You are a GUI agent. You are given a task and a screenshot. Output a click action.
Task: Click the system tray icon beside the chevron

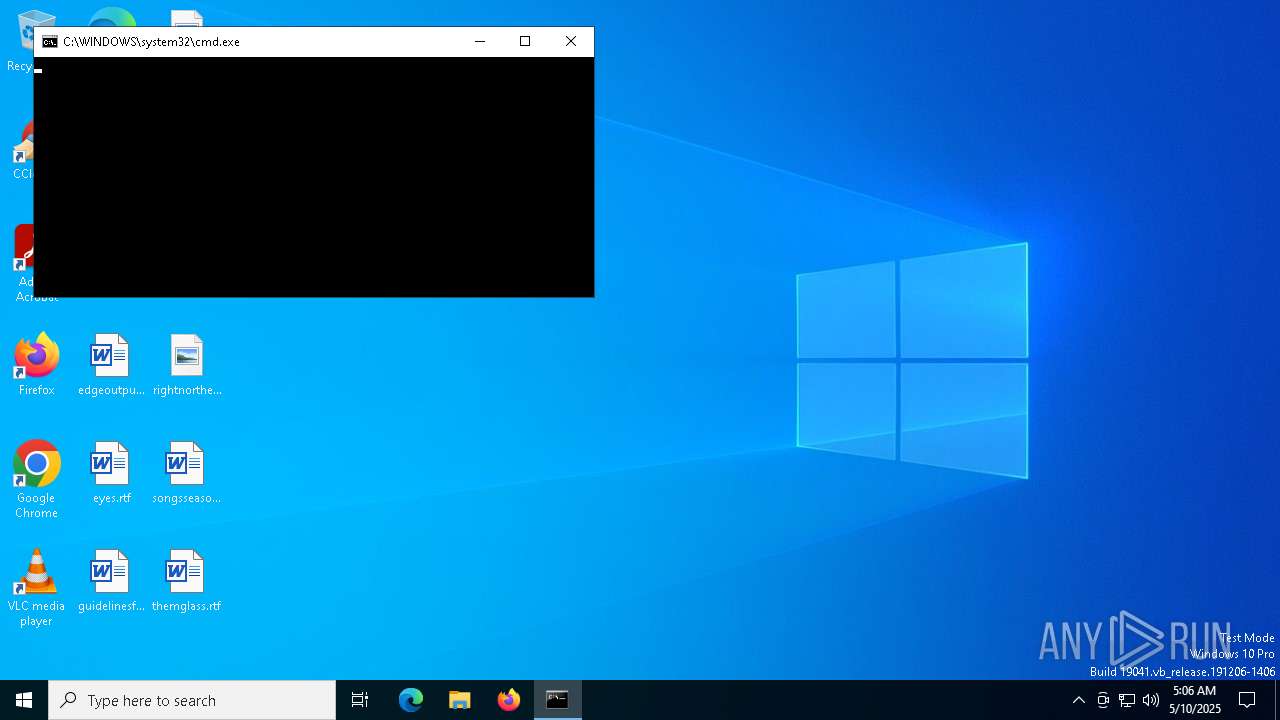(x=1103, y=700)
